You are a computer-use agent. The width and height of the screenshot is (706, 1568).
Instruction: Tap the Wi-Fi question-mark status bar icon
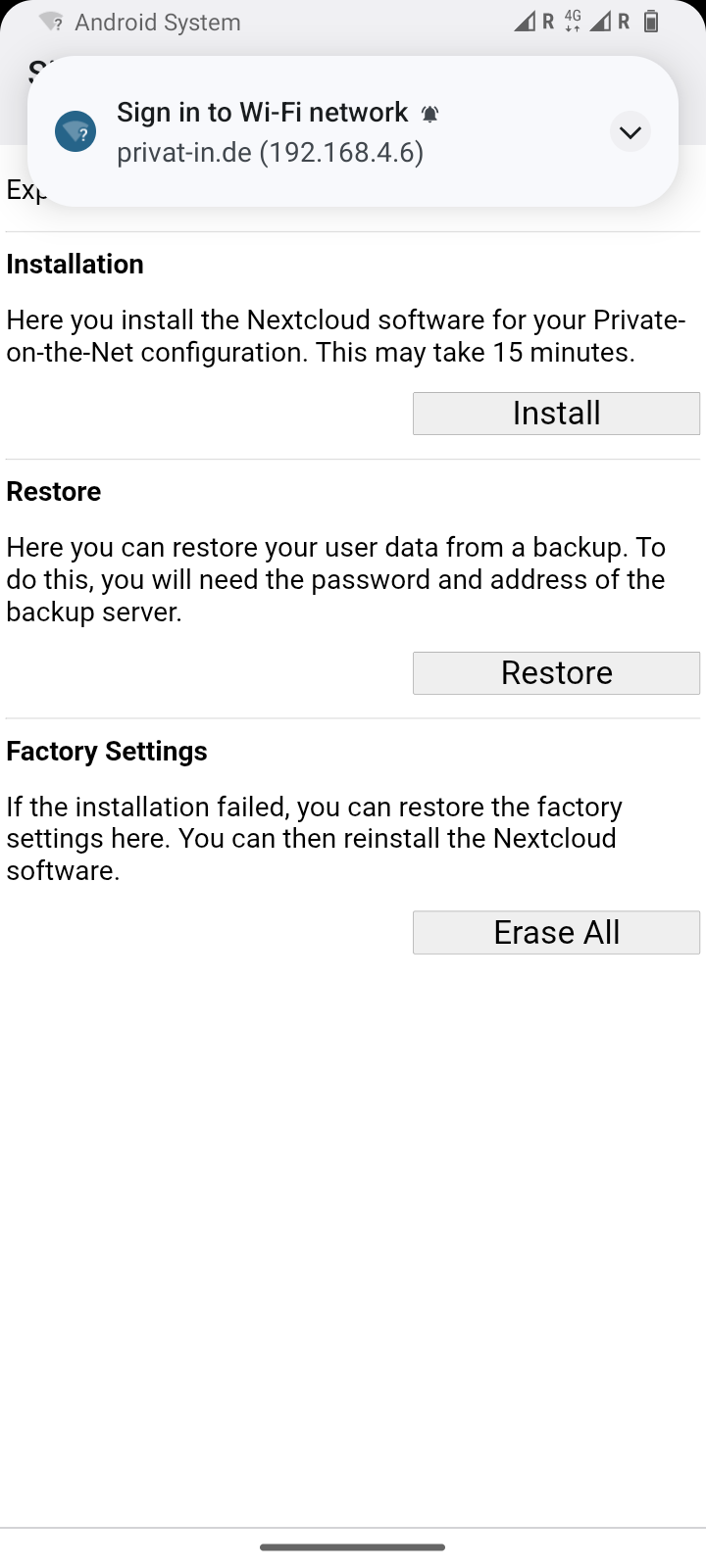pos(52,22)
